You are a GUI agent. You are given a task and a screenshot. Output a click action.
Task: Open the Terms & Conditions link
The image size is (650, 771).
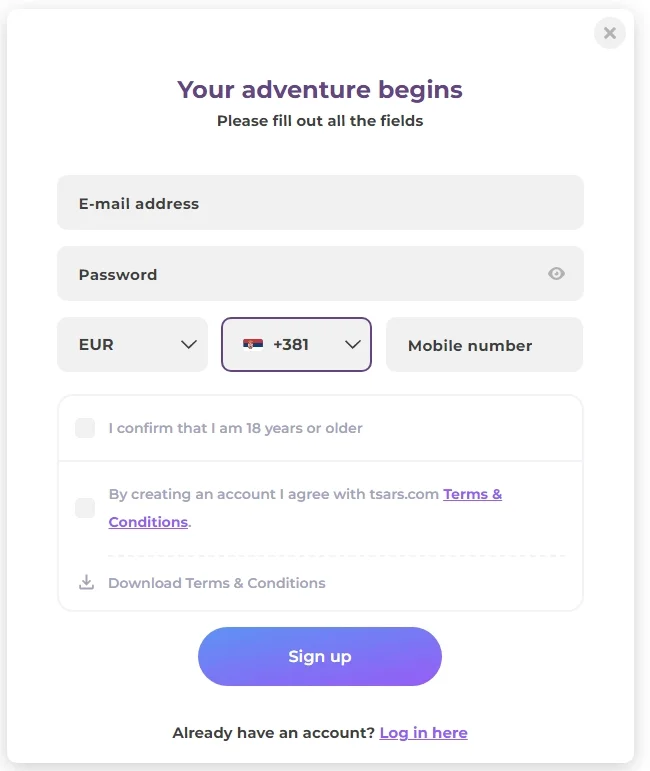pos(472,494)
